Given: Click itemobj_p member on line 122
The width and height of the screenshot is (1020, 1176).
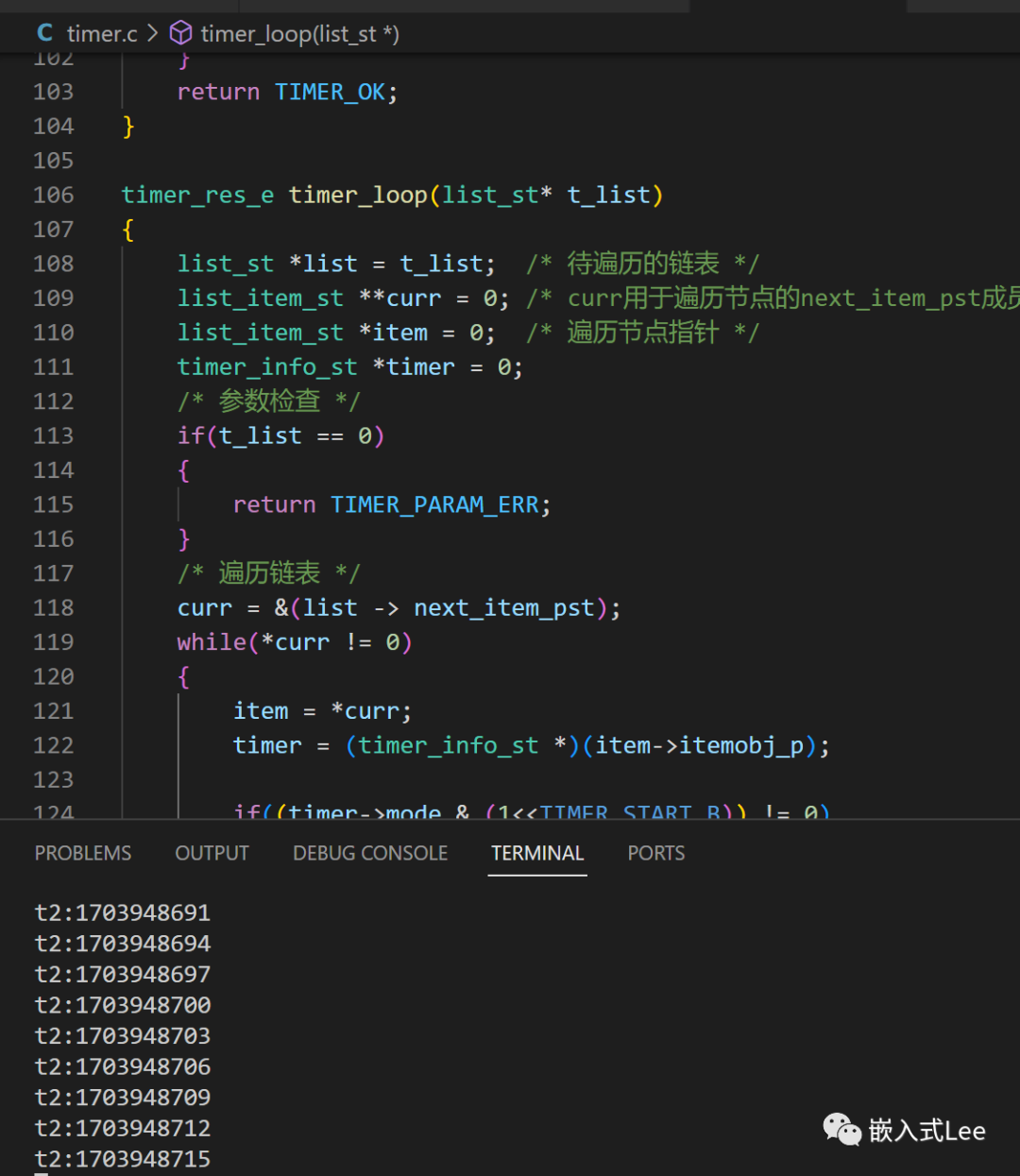Looking at the screenshot, I should coord(741,745).
